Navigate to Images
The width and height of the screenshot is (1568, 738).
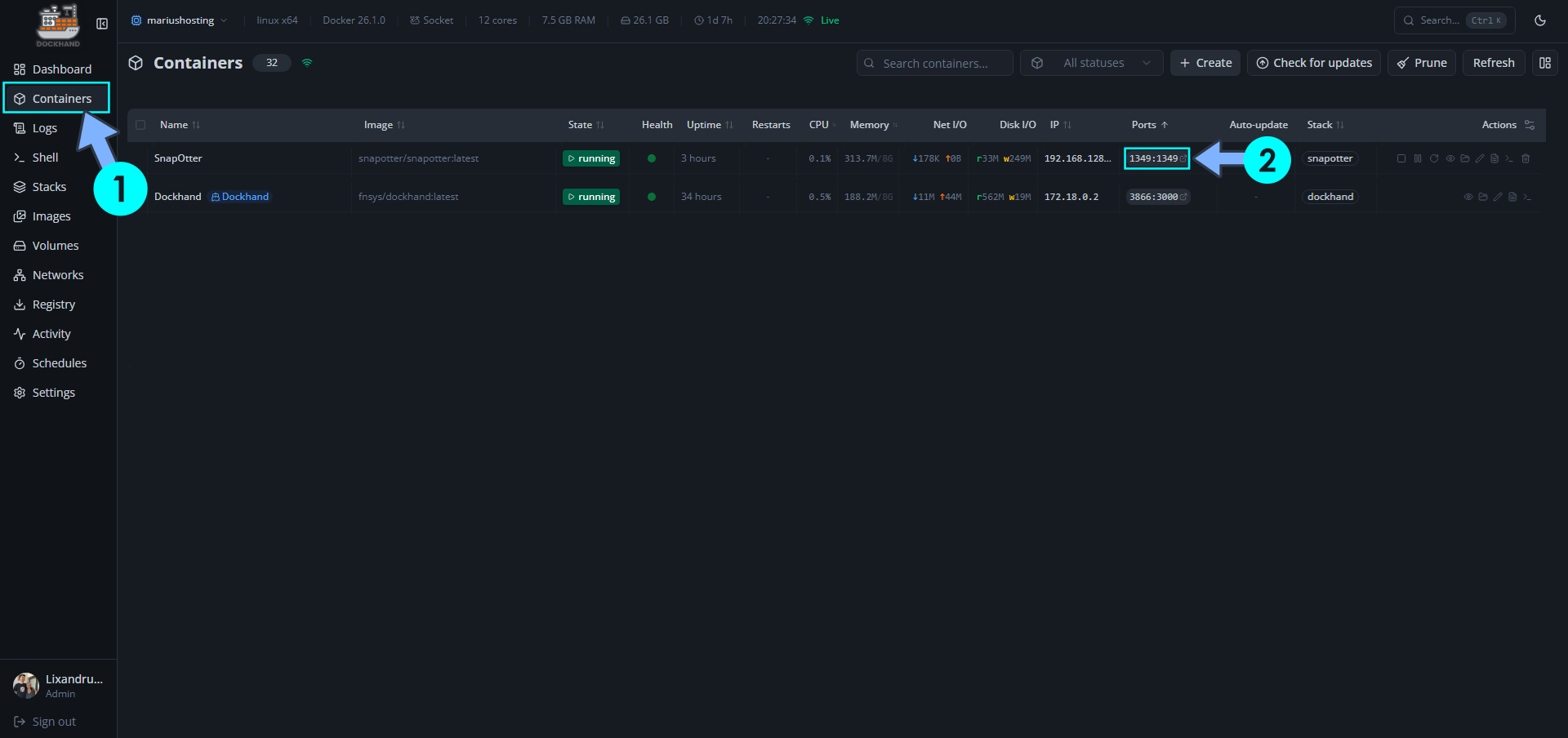(58, 216)
